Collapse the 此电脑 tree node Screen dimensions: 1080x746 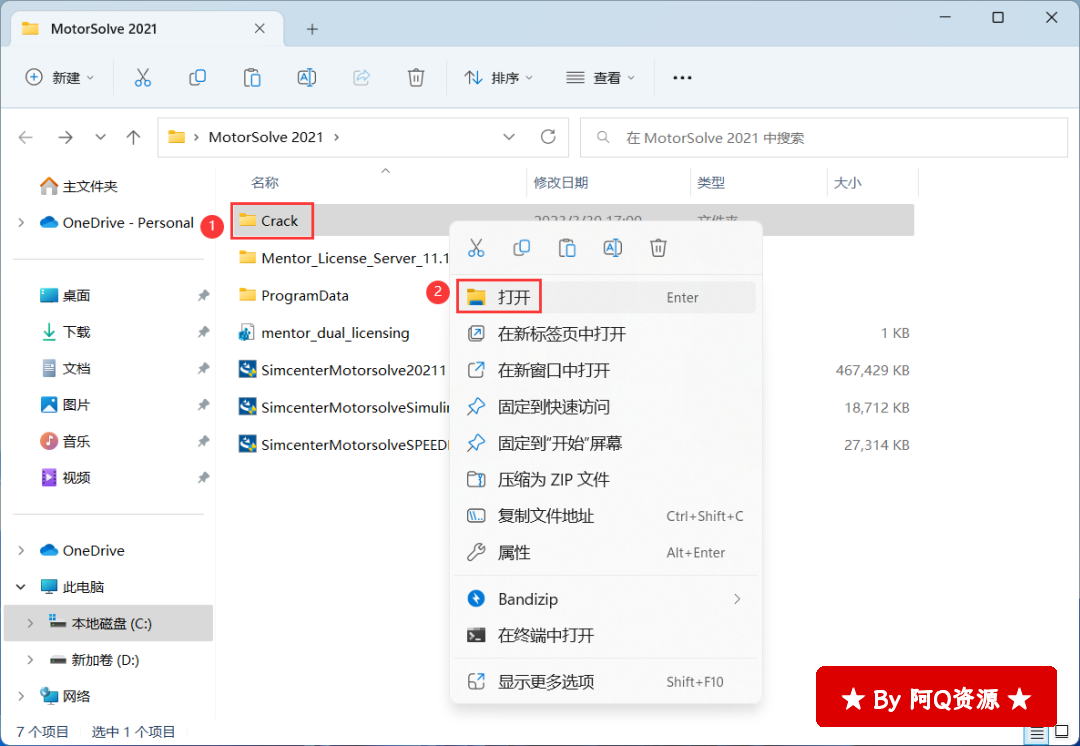(21, 587)
